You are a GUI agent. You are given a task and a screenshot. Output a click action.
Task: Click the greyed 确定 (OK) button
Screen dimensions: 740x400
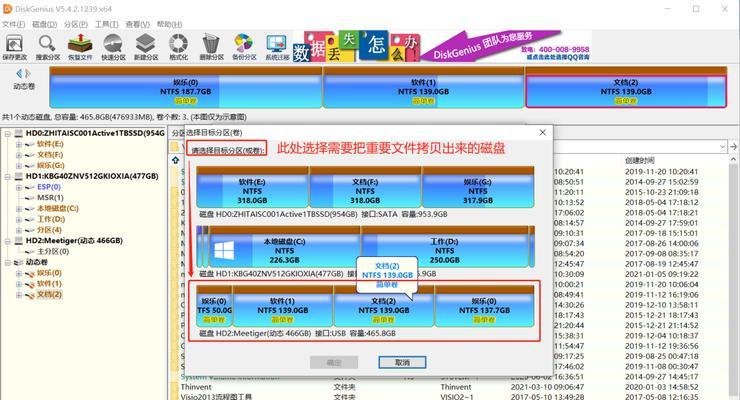[334, 362]
